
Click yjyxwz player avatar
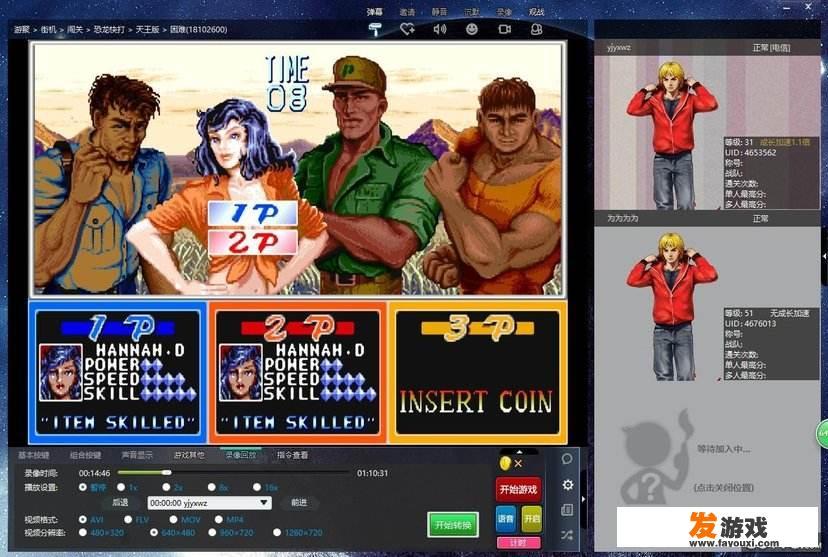click(x=672, y=135)
